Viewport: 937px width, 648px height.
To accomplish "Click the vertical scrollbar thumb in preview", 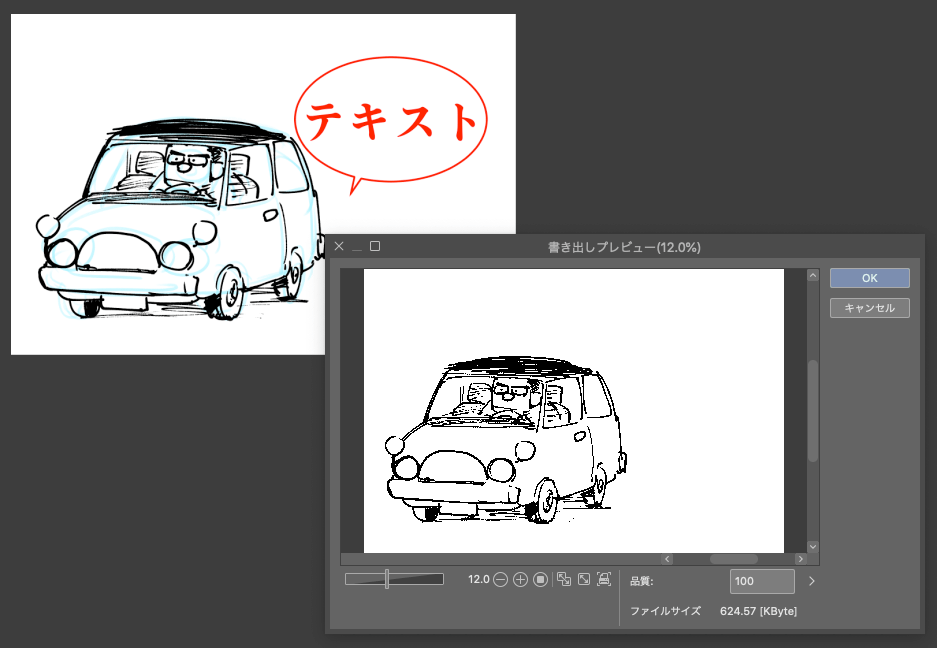I will click(813, 411).
